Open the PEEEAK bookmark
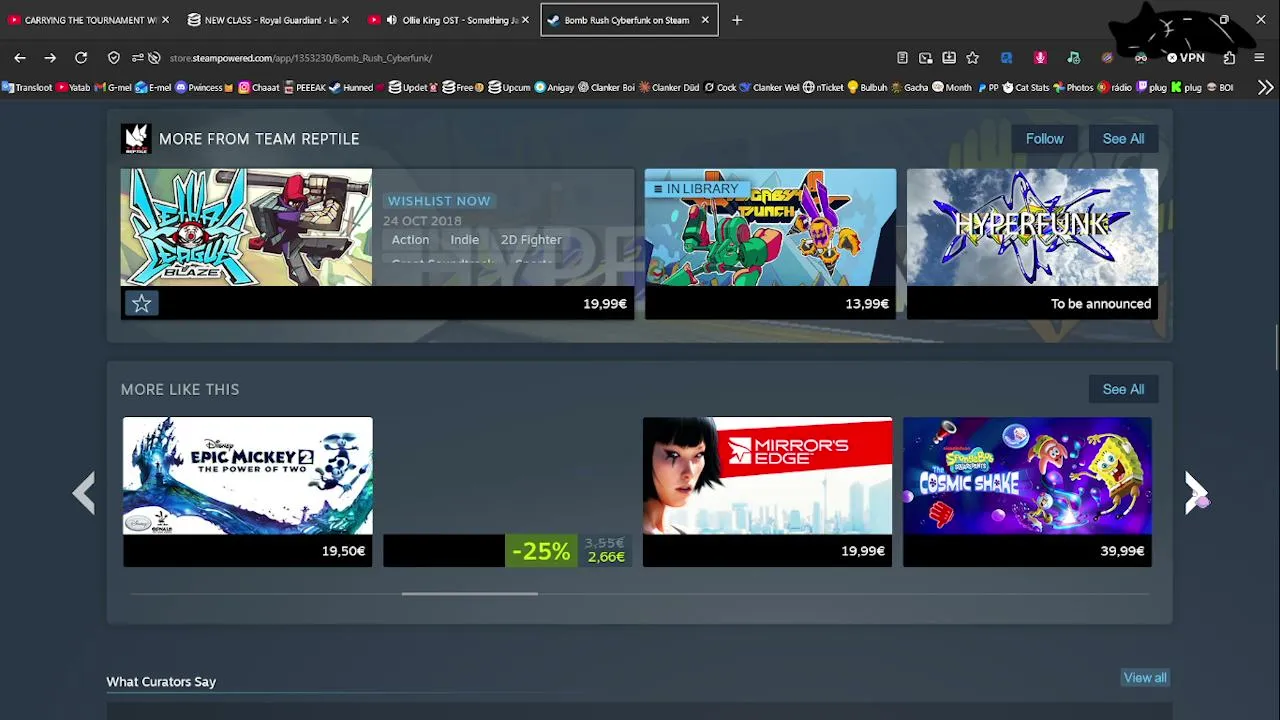Image resolution: width=1280 pixels, height=720 pixels. click(x=304, y=87)
